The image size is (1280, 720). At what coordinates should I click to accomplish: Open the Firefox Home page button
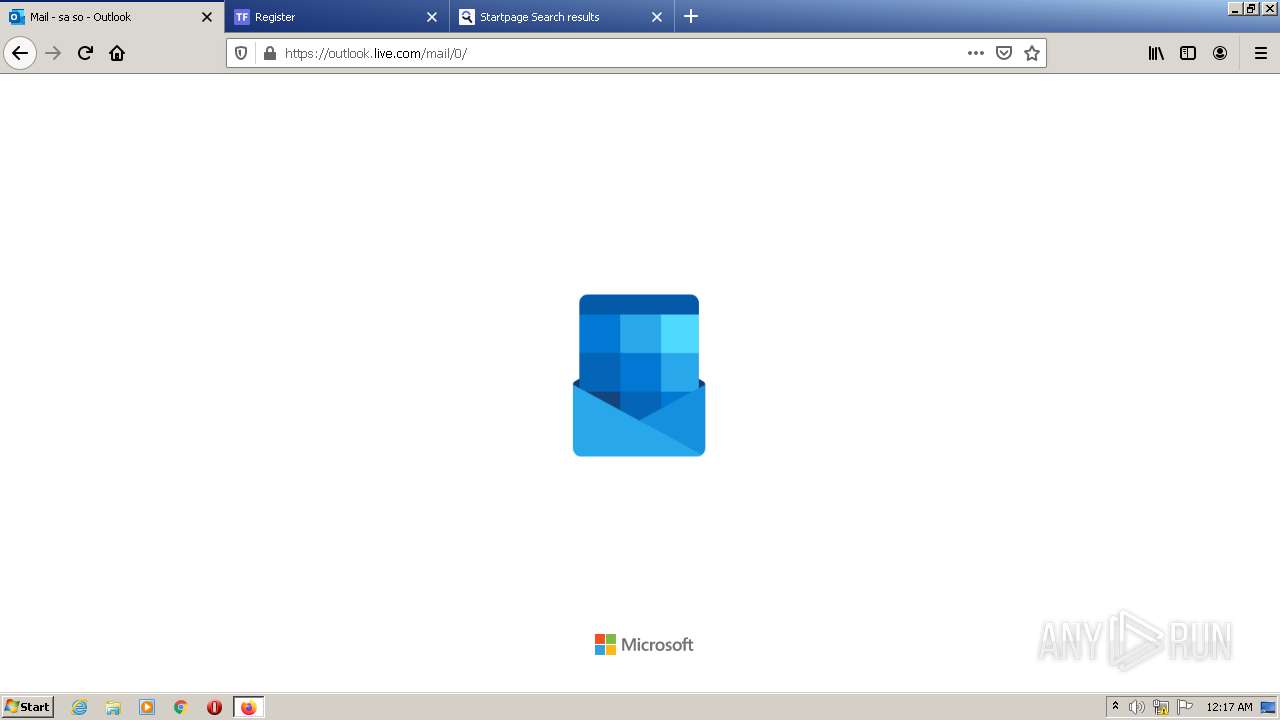pyautogui.click(x=117, y=53)
